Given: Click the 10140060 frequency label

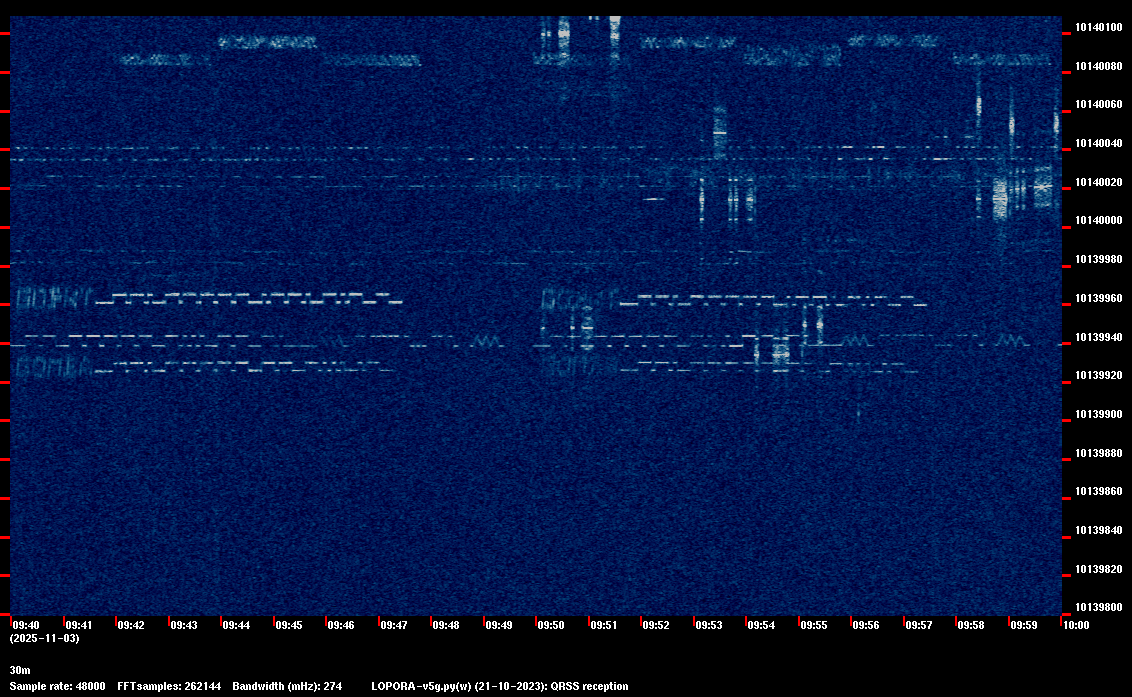Looking at the screenshot, I should coord(1099,105).
